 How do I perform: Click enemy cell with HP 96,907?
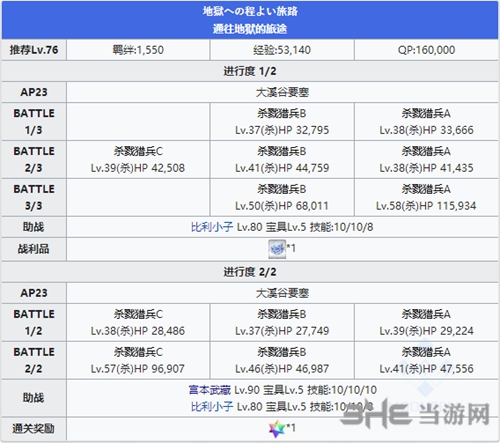pos(138,360)
